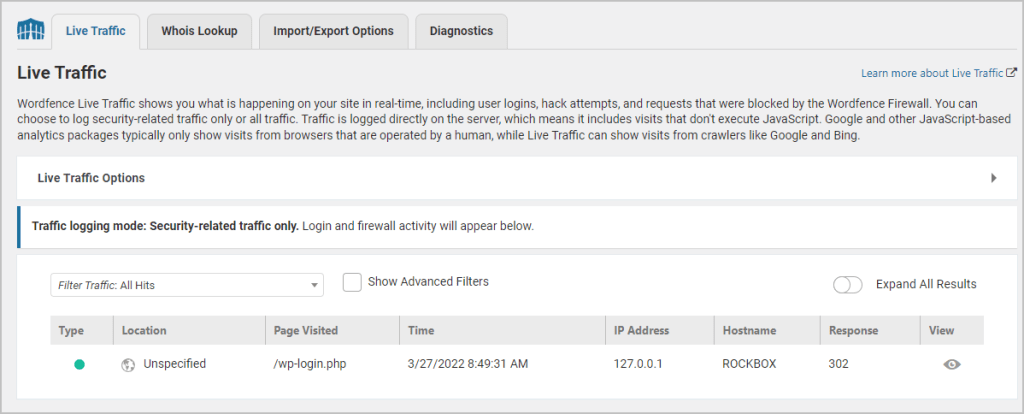This screenshot has width=1024, height=414.
Task: Switch to the Live Traffic tab
Action: coord(95,31)
